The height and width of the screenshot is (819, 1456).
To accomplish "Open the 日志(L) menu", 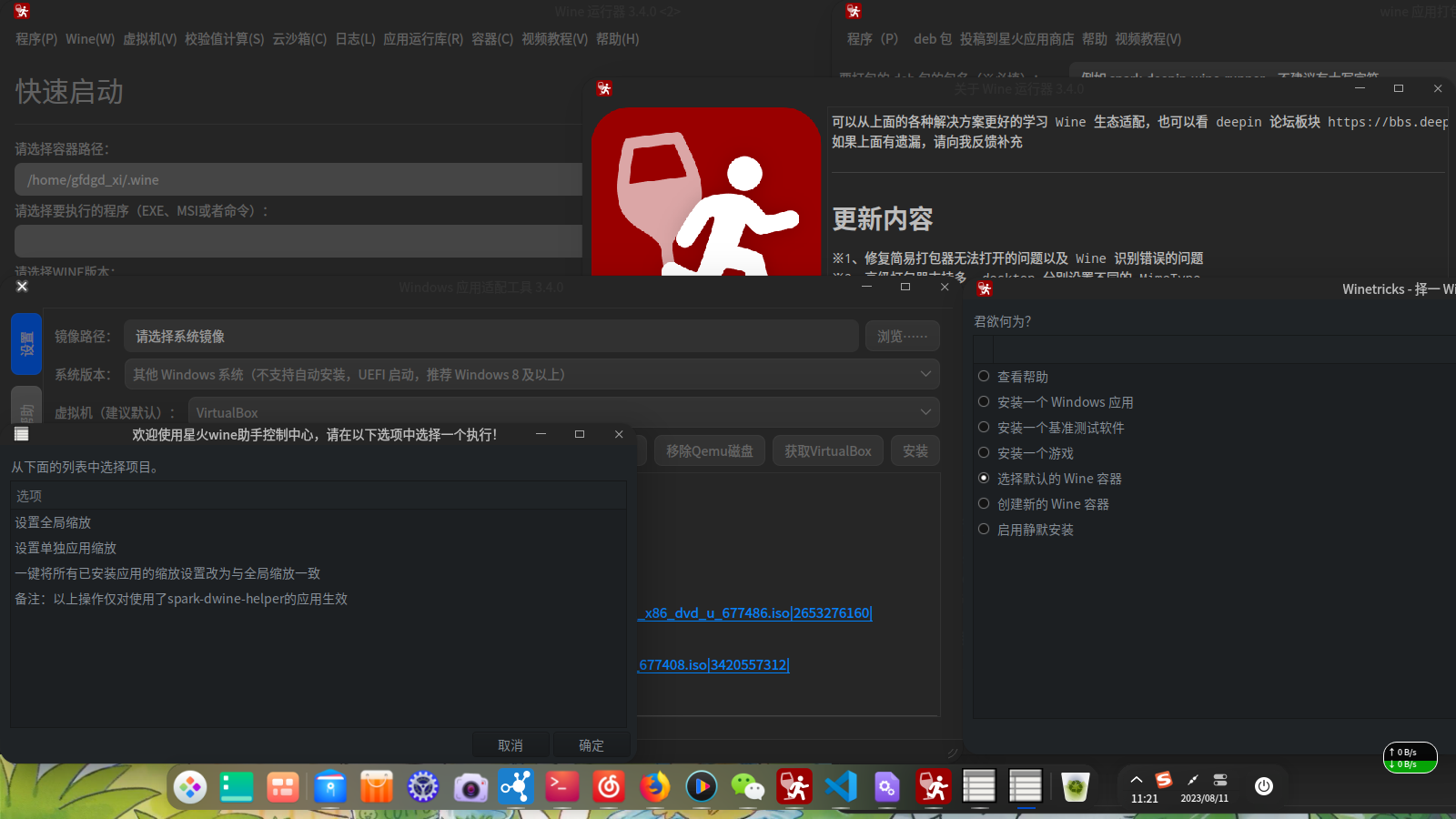I will pos(355,39).
